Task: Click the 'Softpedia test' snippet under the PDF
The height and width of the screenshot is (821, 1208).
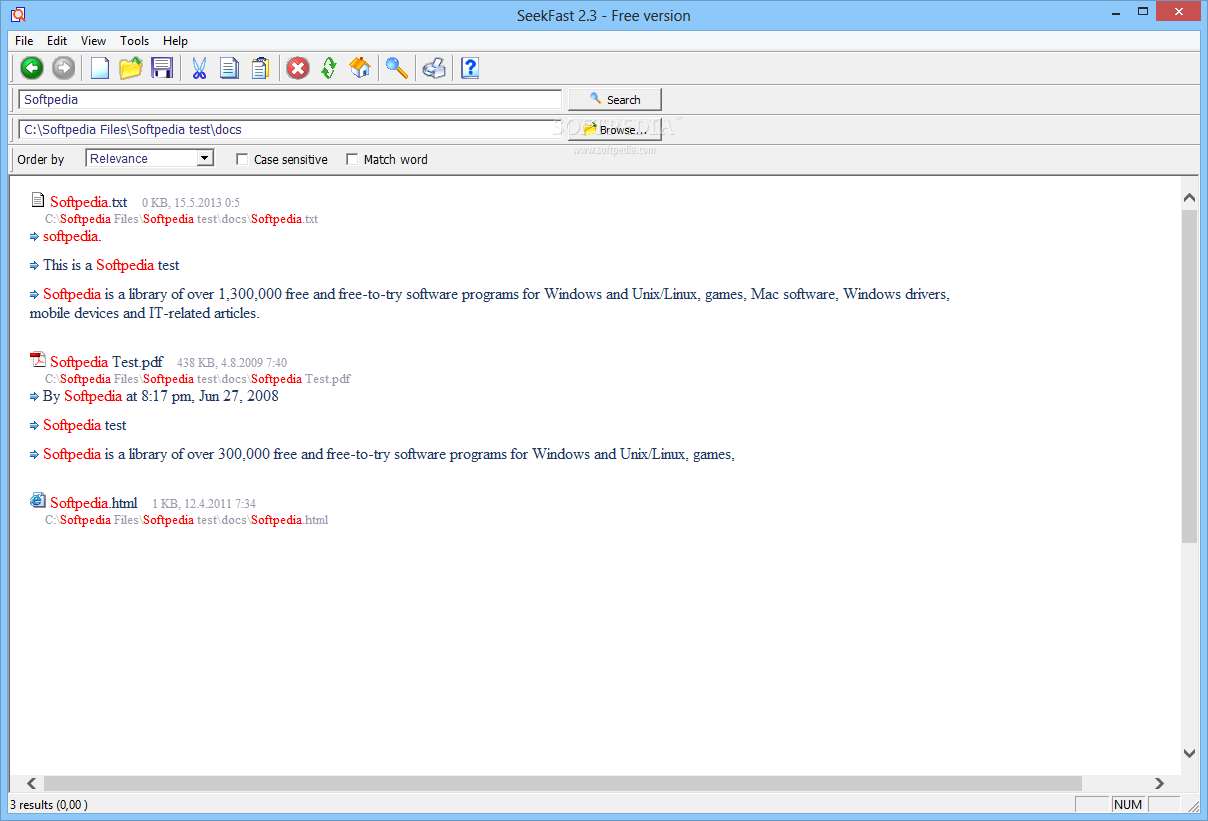Action: tap(84, 425)
